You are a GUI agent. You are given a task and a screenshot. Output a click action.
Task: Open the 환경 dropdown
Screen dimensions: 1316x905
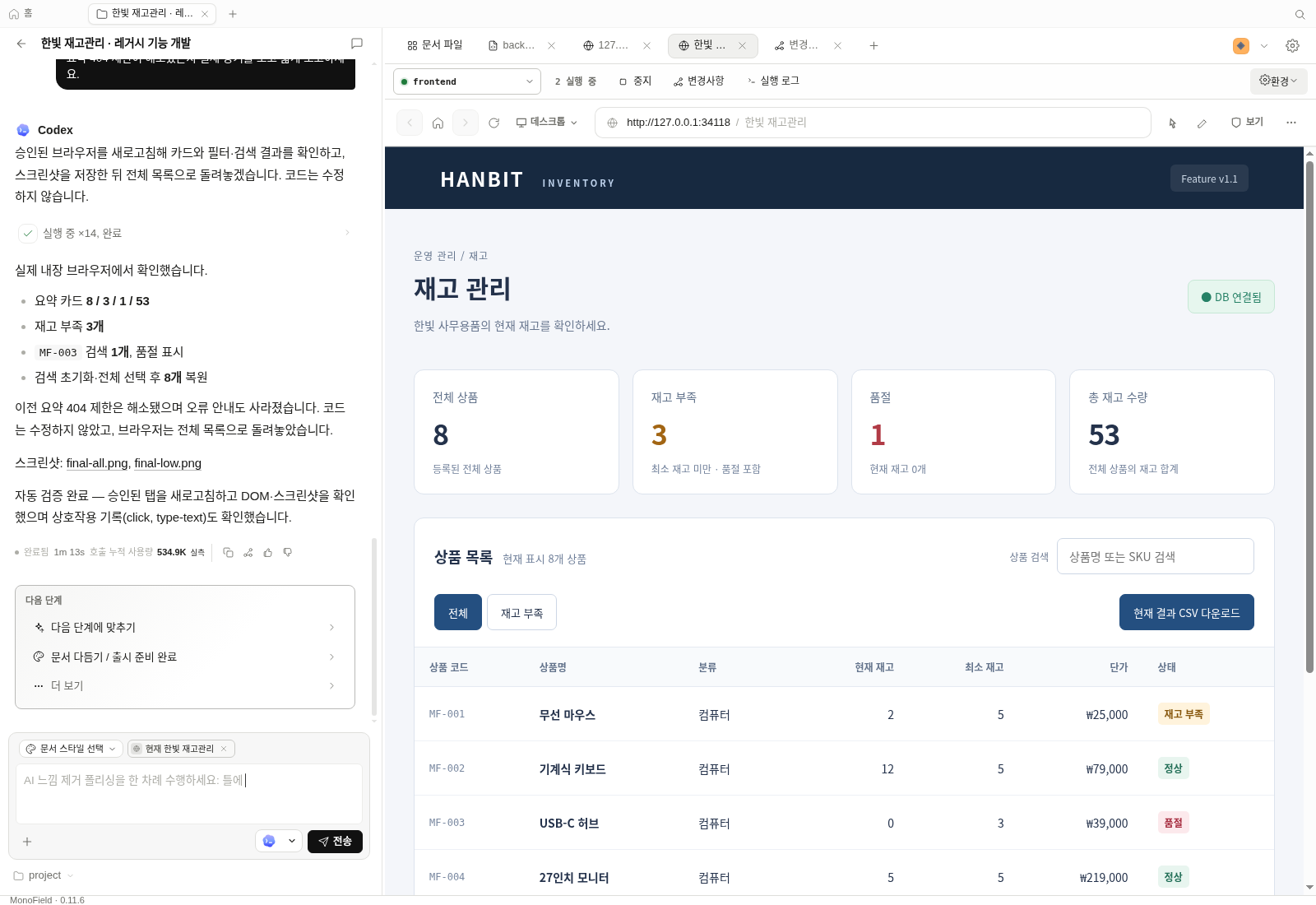pyautogui.click(x=1278, y=81)
